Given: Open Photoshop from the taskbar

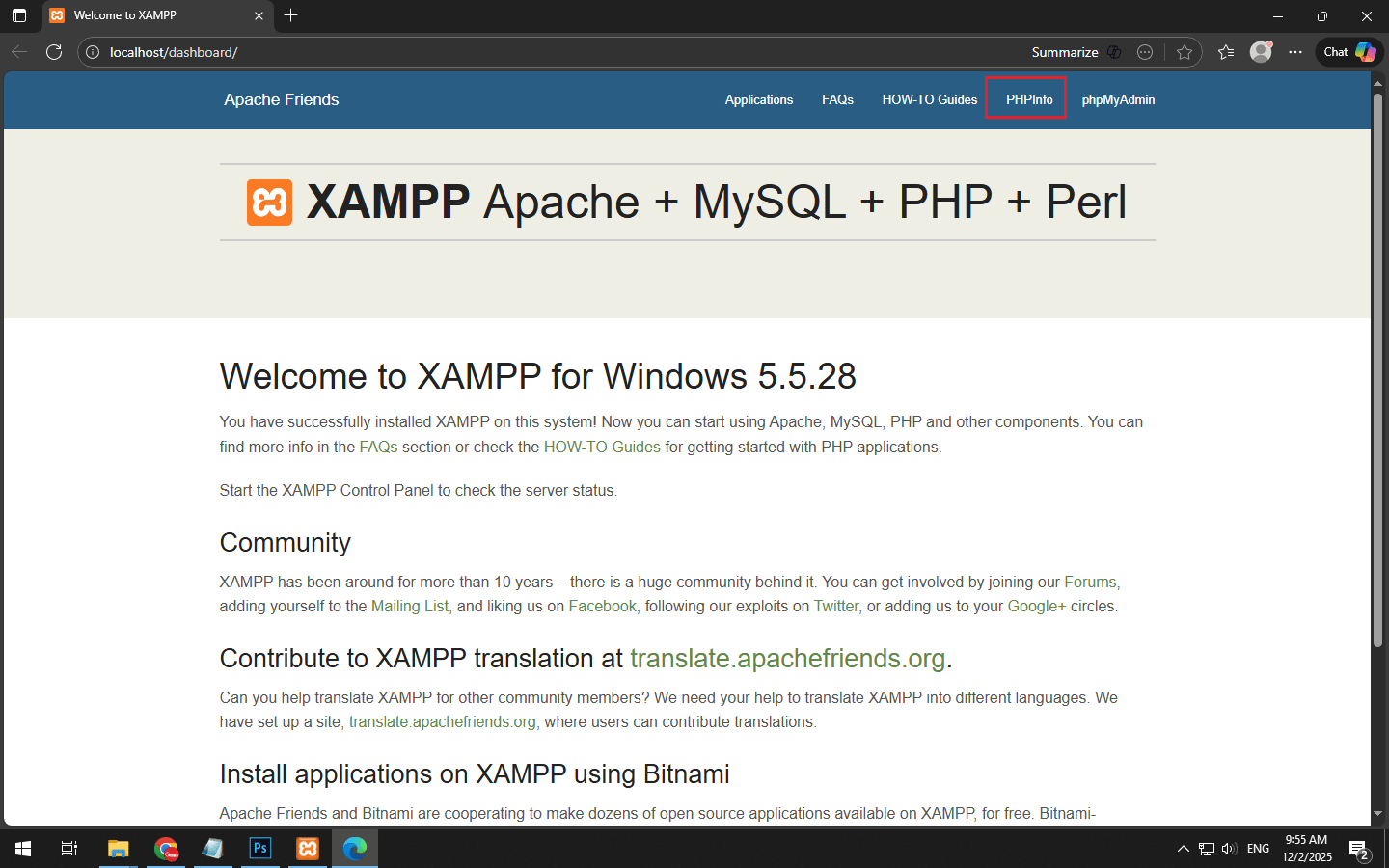Looking at the screenshot, I should tap(260, 849).
